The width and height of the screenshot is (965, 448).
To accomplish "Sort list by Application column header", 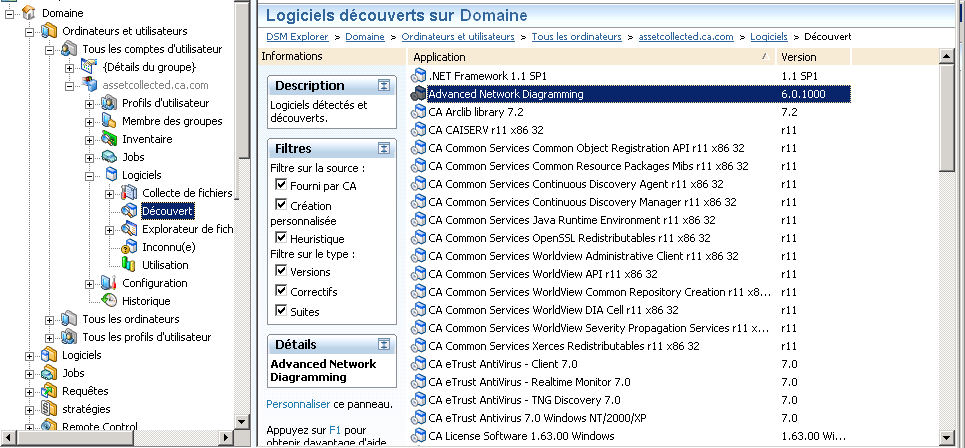I will coord(590,57).
